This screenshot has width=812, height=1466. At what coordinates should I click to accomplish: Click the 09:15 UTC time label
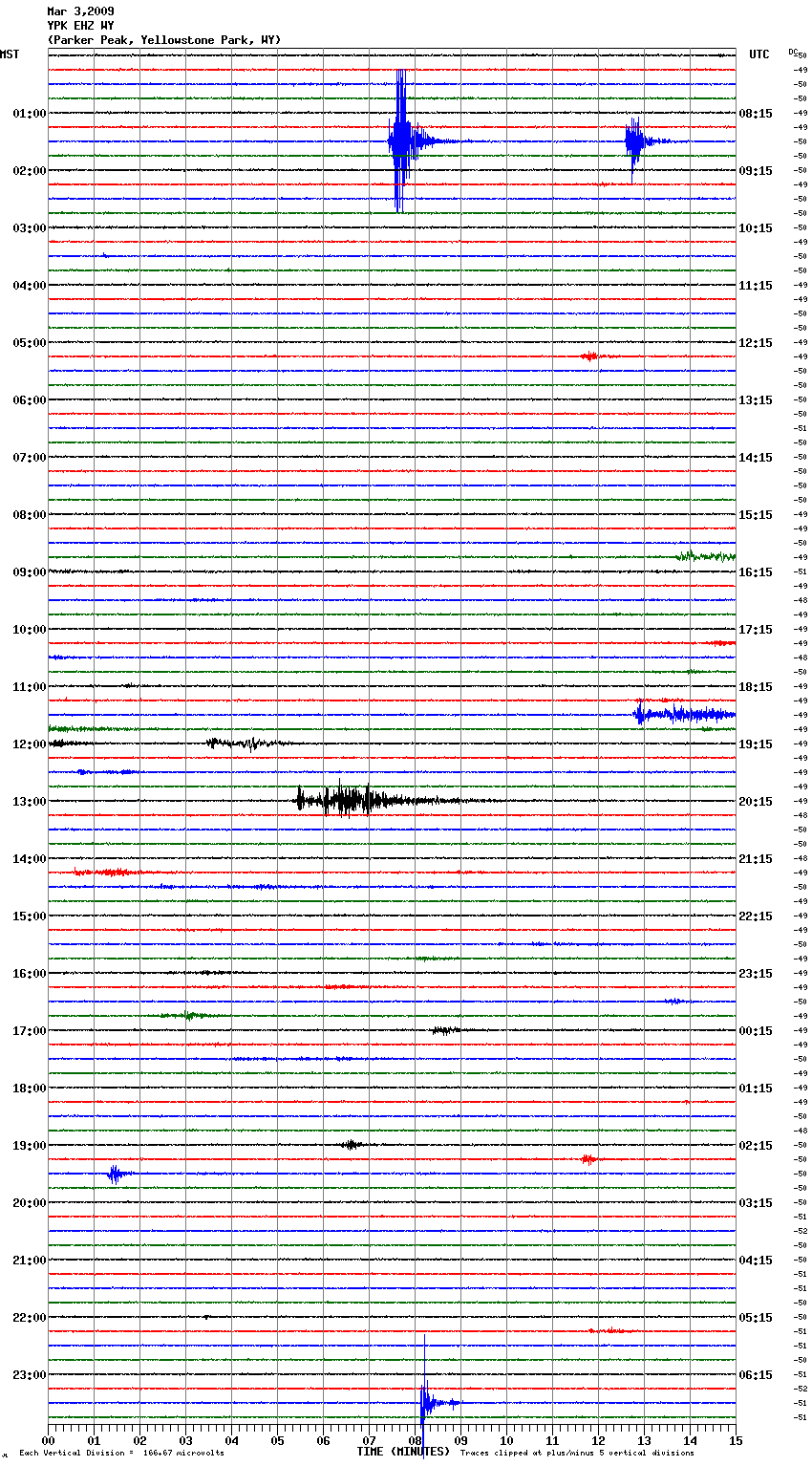point(756,171)
